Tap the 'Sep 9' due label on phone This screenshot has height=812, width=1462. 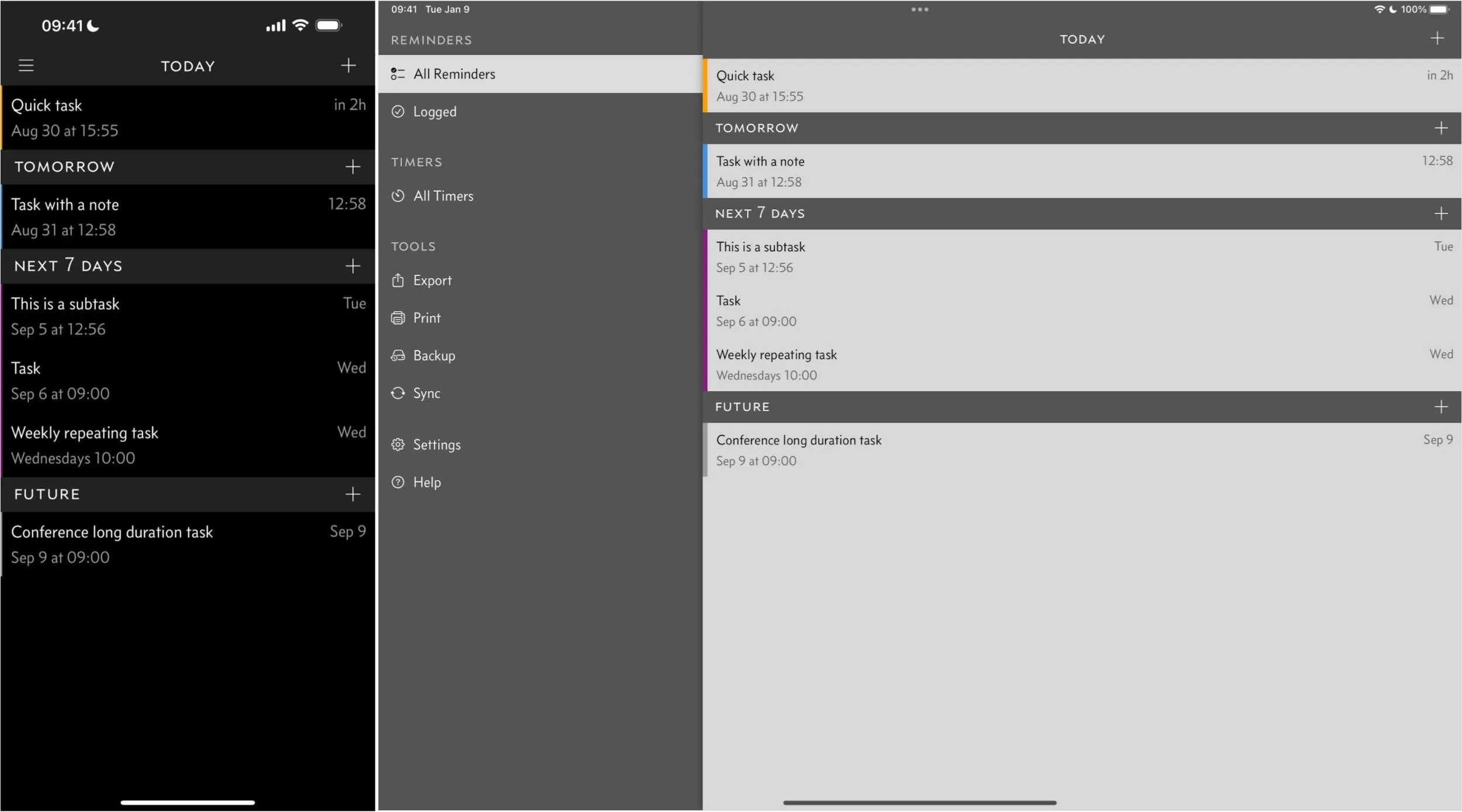[x=348, y=531]
